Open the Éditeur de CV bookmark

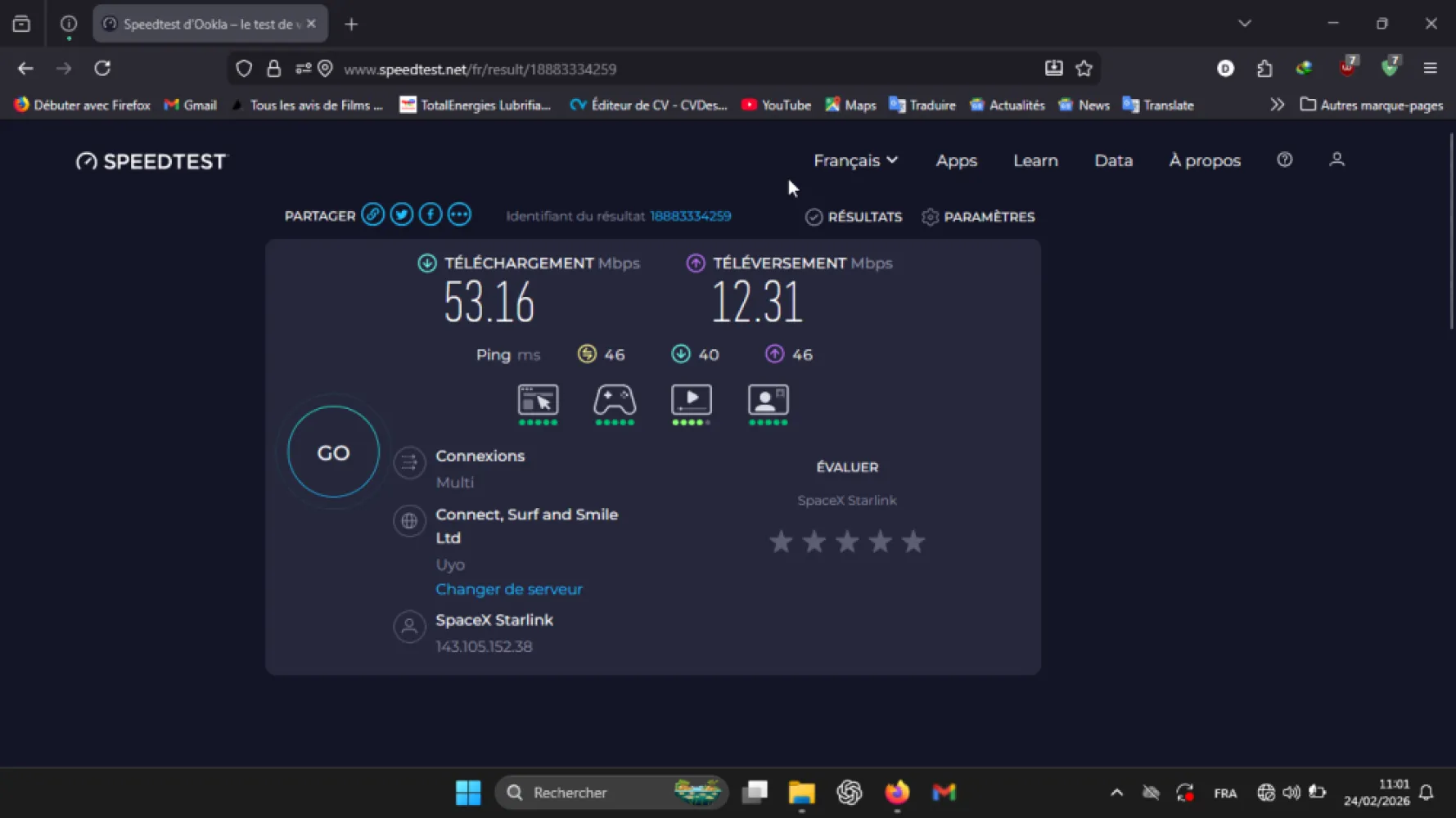[648, 105]
